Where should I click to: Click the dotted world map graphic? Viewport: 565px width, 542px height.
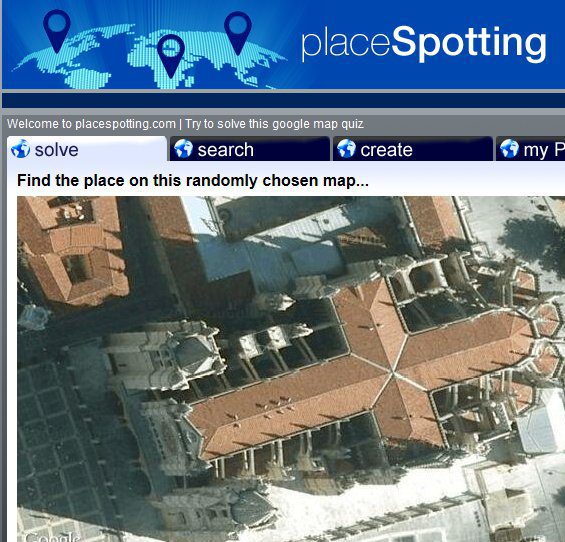[x=150, y=56]
